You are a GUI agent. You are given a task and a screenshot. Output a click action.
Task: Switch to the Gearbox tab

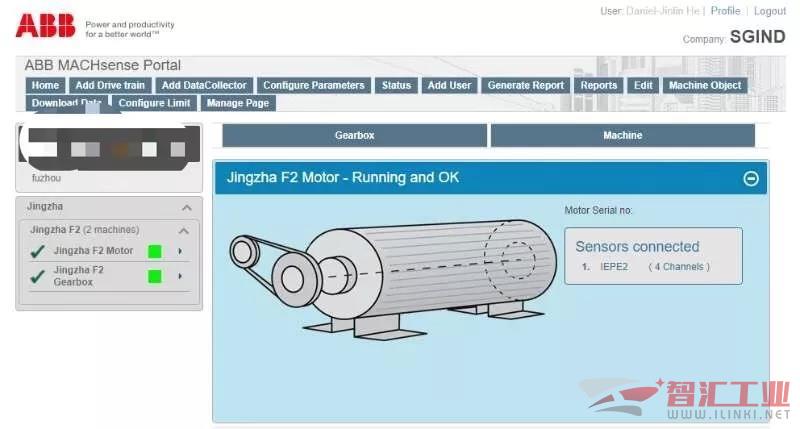(x=354, y=135)
